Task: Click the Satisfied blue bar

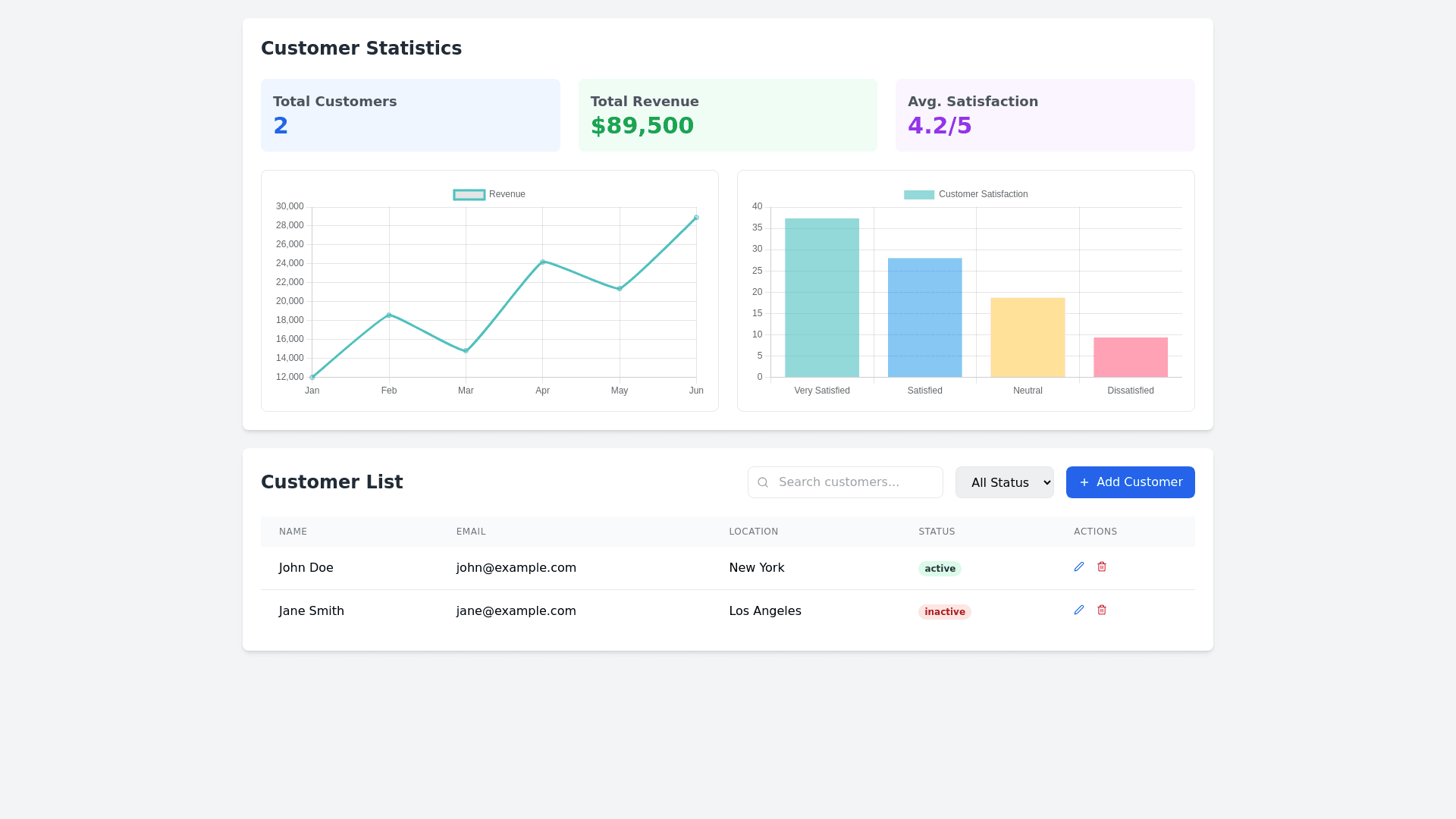Action: [x=924, y=318]
